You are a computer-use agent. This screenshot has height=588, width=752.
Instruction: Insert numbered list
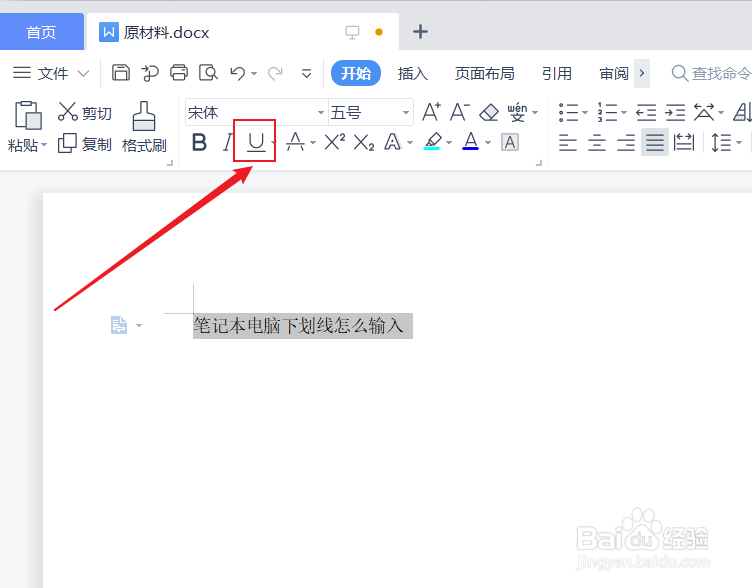click(x=607, y=113)
